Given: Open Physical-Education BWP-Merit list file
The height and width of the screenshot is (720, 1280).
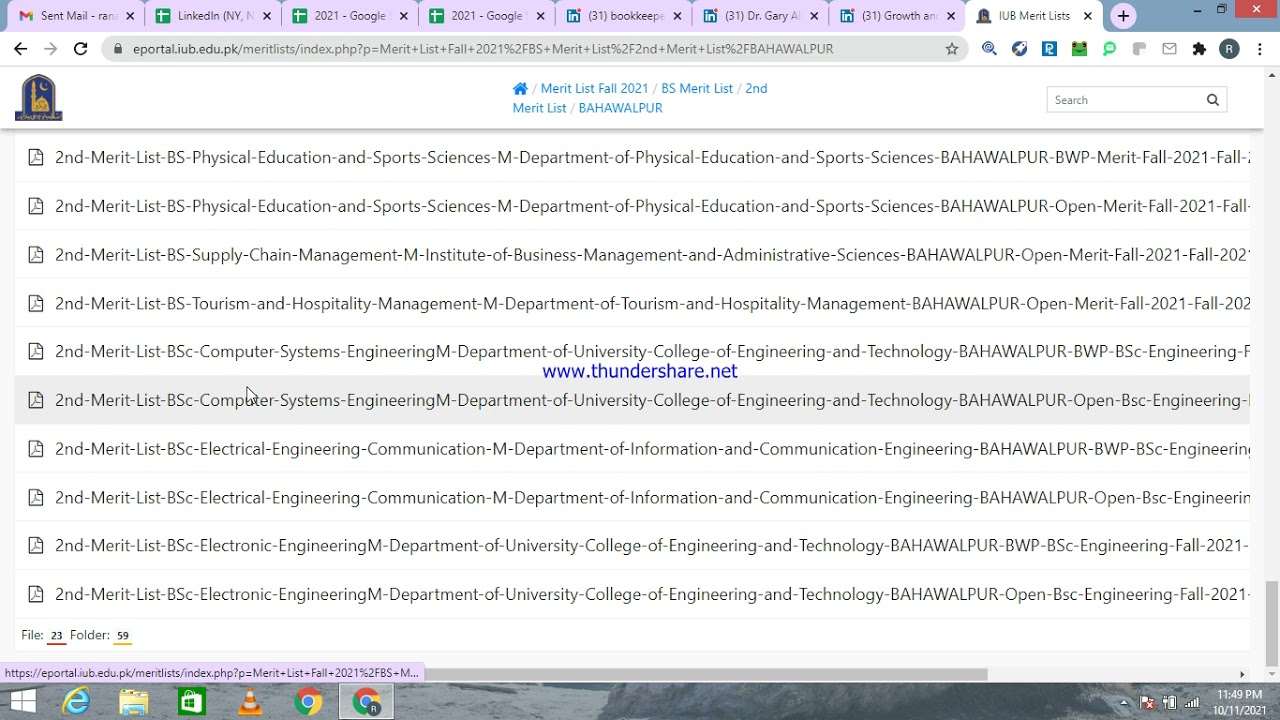Looking at the screenshot, I should (x=652, y=157).
